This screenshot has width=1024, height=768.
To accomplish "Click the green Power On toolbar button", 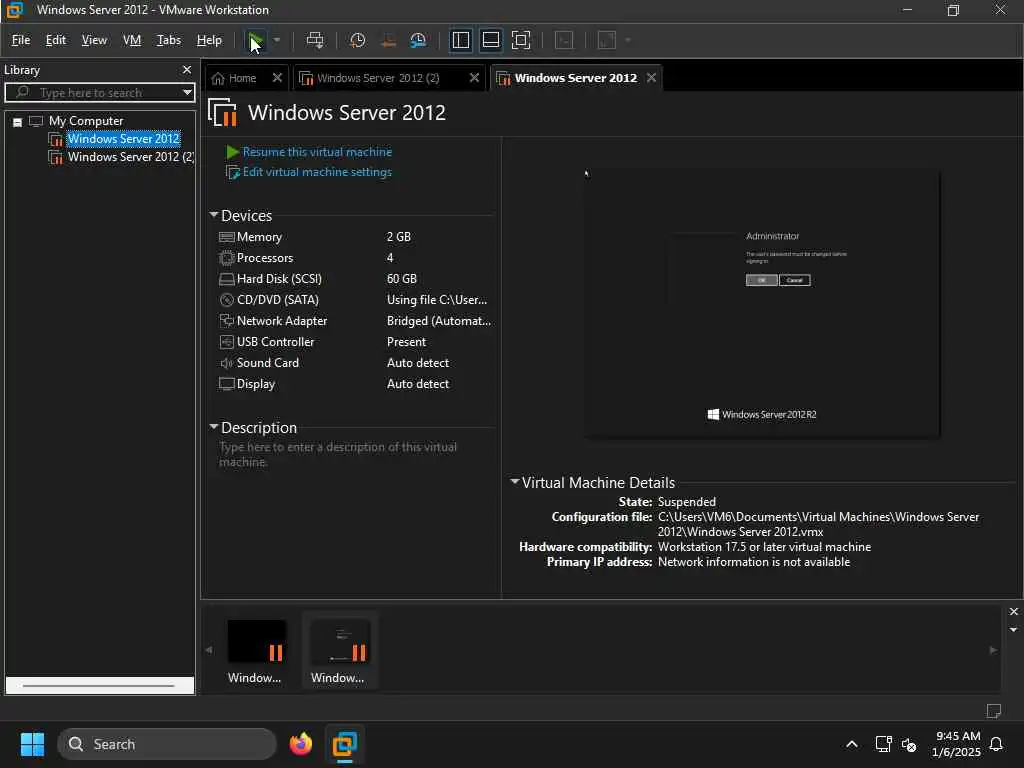I will click(x=256, y=40).
